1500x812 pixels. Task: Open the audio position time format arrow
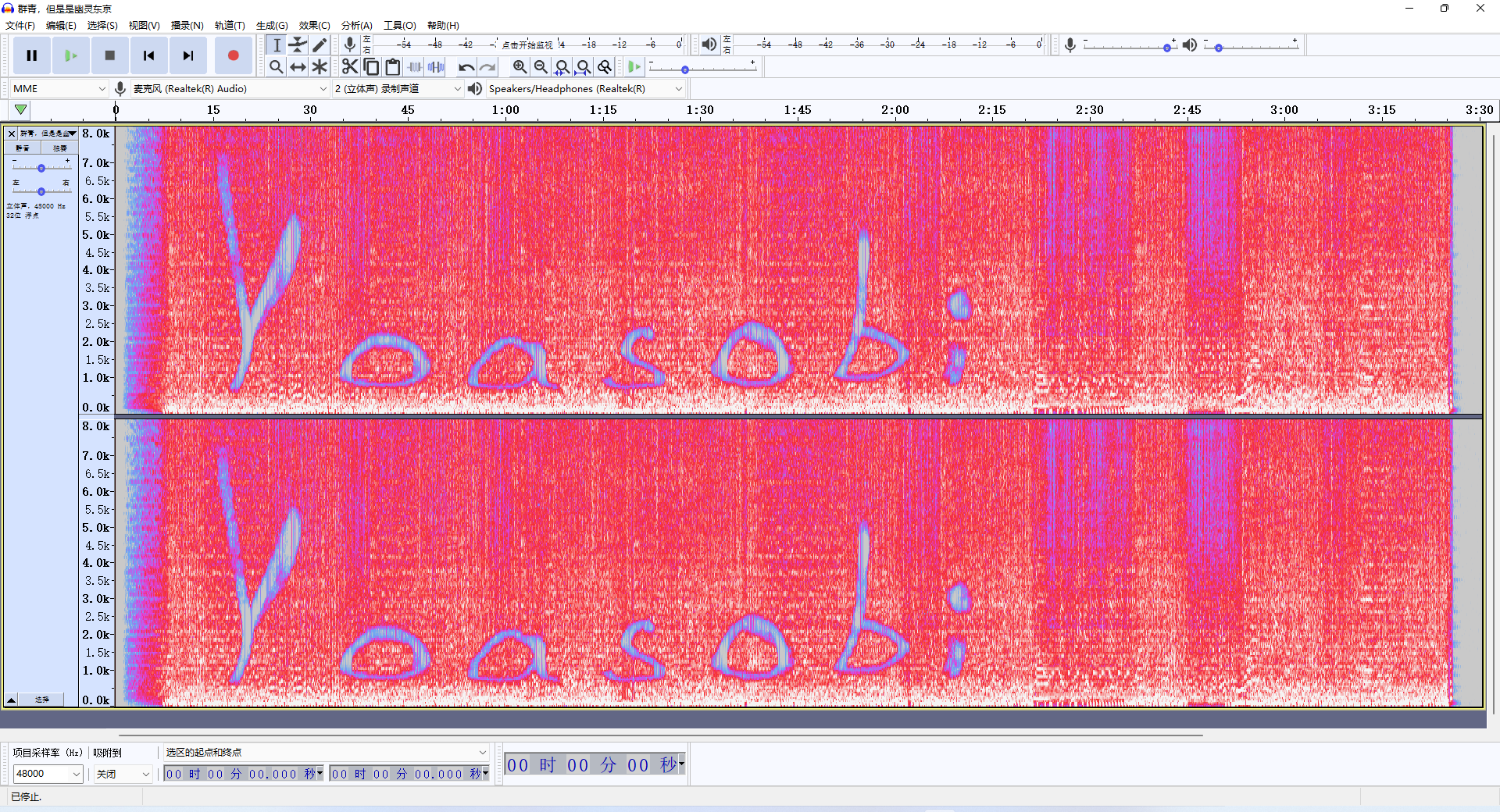coord(682,764)
